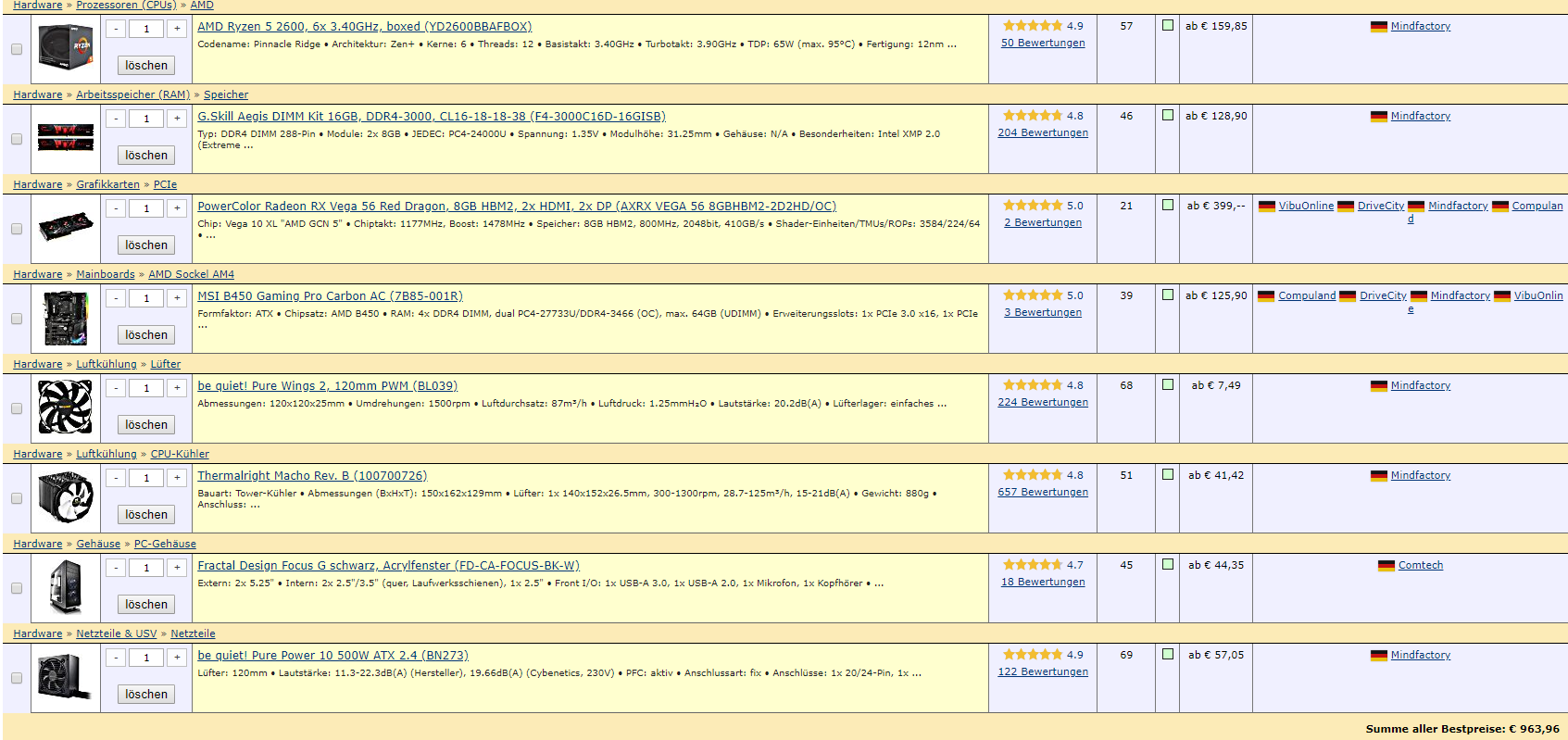Screen dimensions: 1568x740
Task: View 204 Bewertungen for G.Skill Aegis
Action: point(1043,132)
